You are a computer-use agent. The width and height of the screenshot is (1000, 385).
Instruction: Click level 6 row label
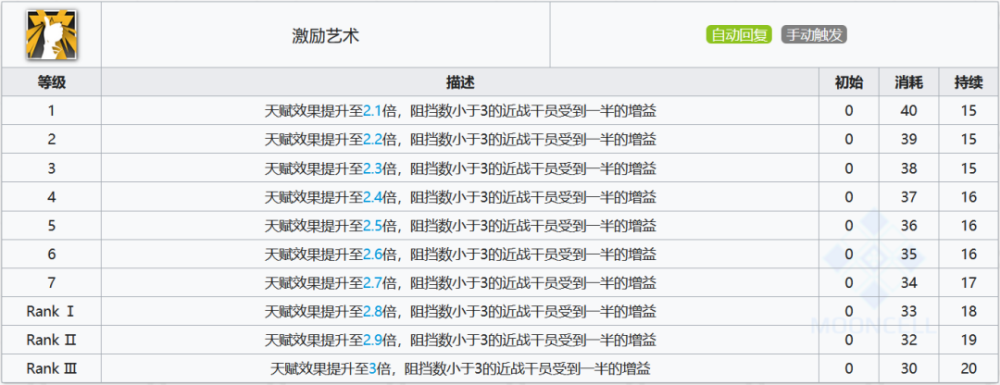51,254
